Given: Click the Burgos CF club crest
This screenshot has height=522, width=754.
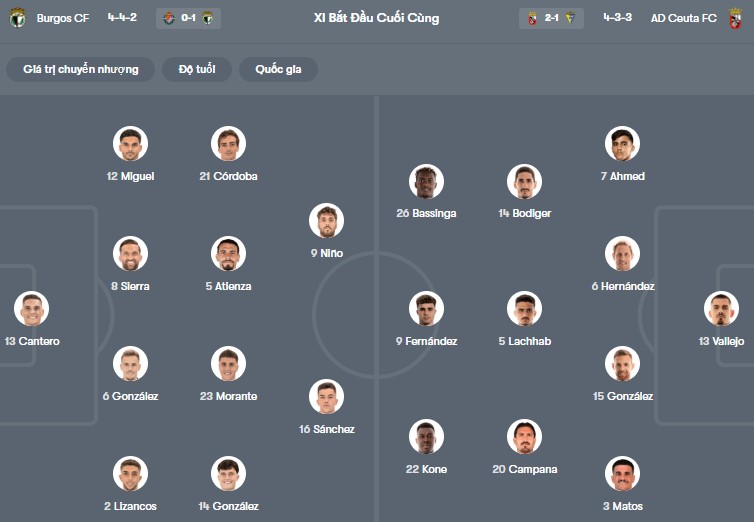Looking at the screenshot, I should pos(18,18).
